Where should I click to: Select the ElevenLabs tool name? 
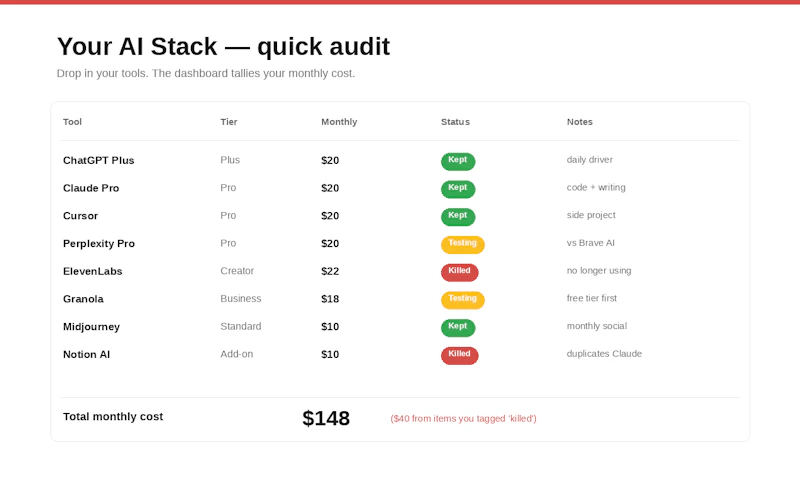92,271
